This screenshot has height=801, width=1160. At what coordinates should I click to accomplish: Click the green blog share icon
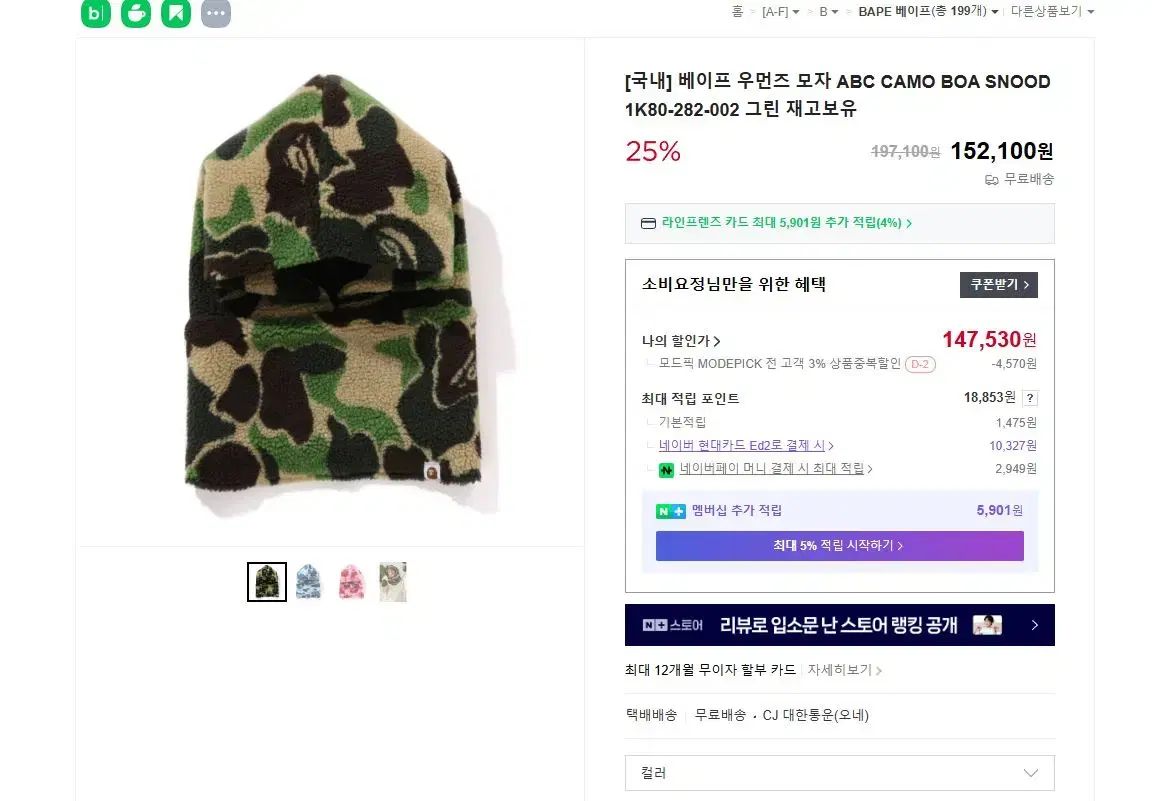point(96,13)
